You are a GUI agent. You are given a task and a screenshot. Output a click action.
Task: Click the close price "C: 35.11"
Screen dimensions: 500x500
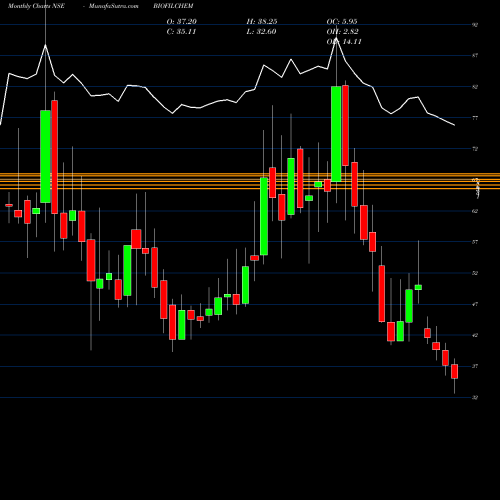pyautogui.click(x=181, y=32)
